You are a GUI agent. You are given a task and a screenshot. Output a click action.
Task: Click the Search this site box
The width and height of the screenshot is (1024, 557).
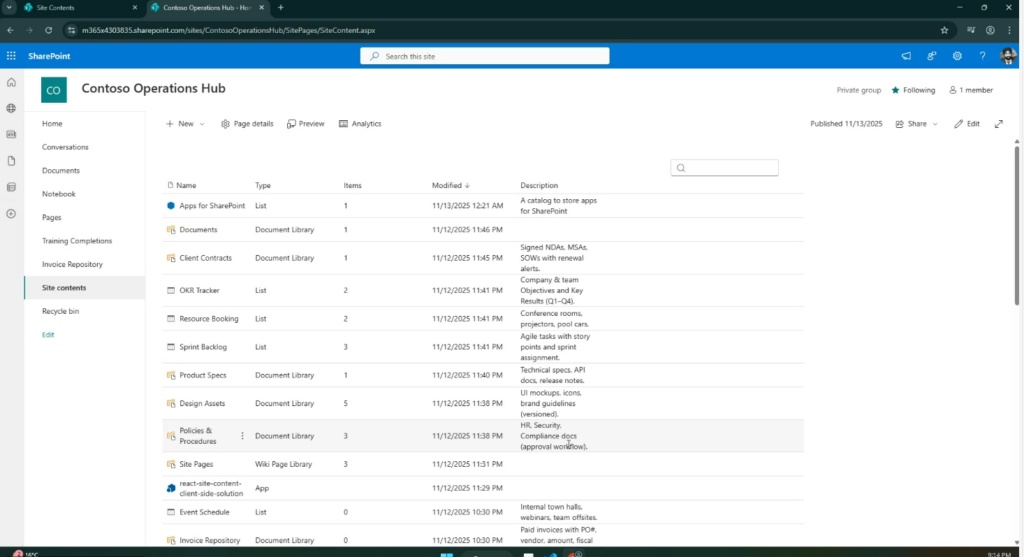pos(485,56)
